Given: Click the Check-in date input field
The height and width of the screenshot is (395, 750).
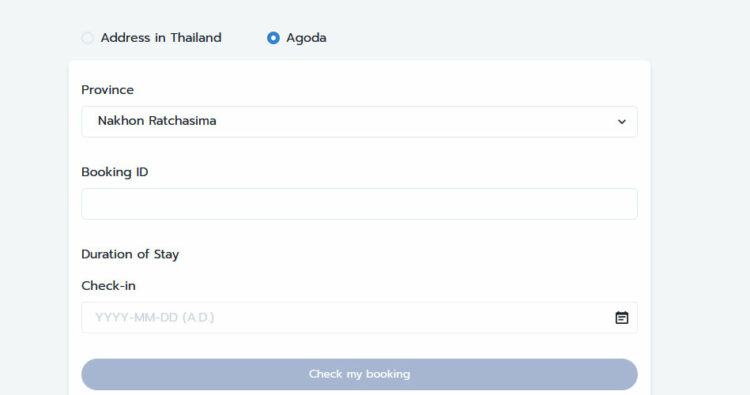Looking at the screenshot, I should pos(359,318).
